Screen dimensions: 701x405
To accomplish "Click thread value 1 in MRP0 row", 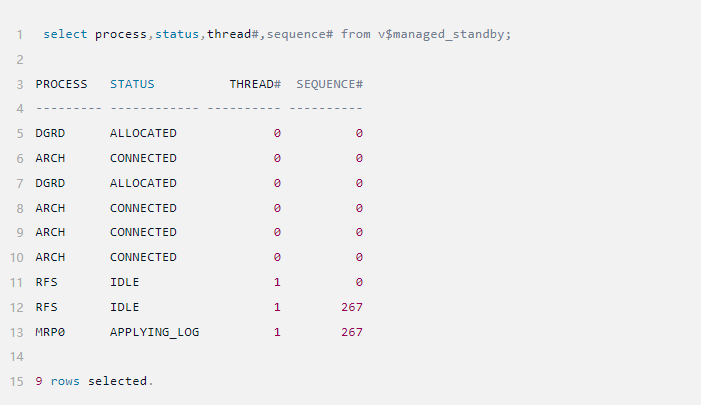I will click(277, 332).
